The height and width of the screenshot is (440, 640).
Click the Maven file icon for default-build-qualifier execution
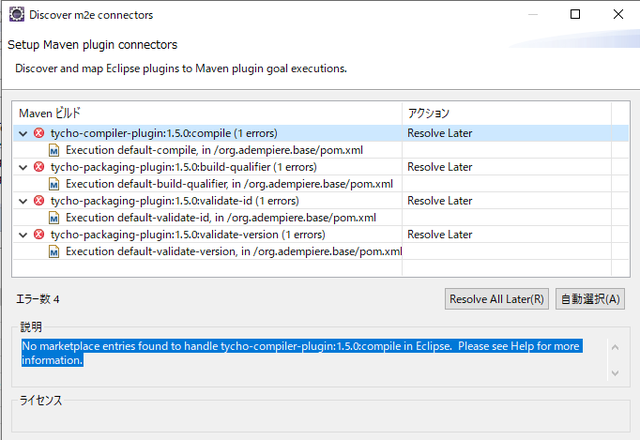coord(55,184)
